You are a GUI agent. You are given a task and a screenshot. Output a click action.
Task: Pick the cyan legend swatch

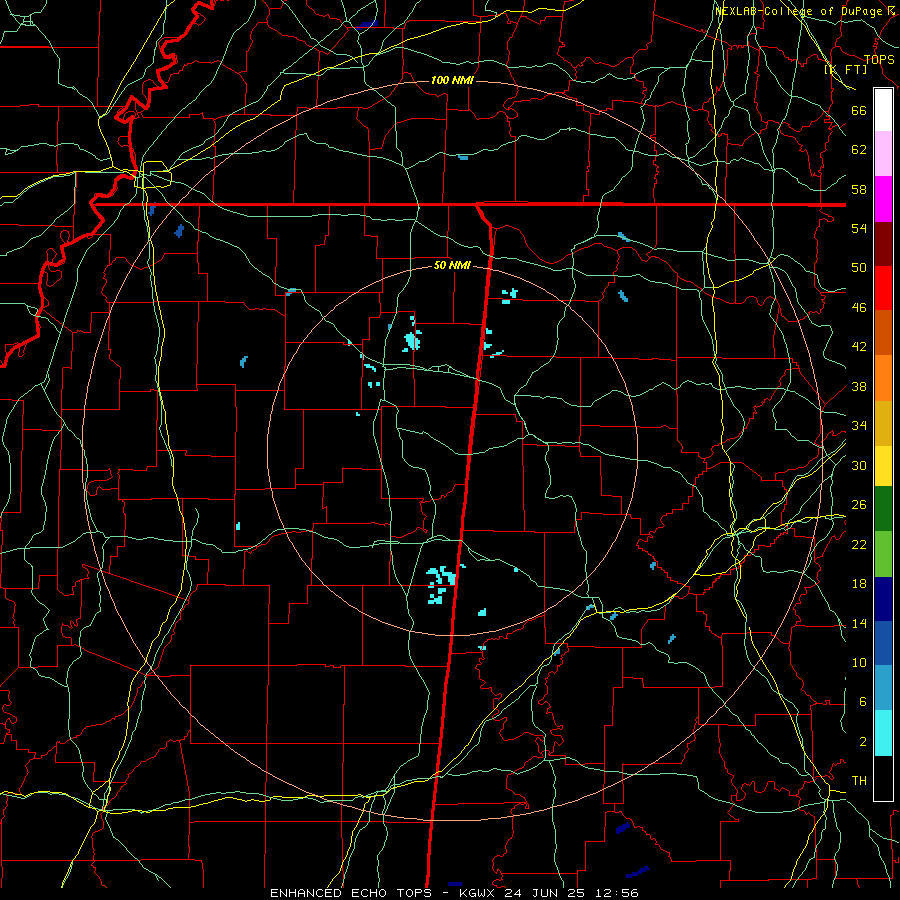tap(883, 733)
